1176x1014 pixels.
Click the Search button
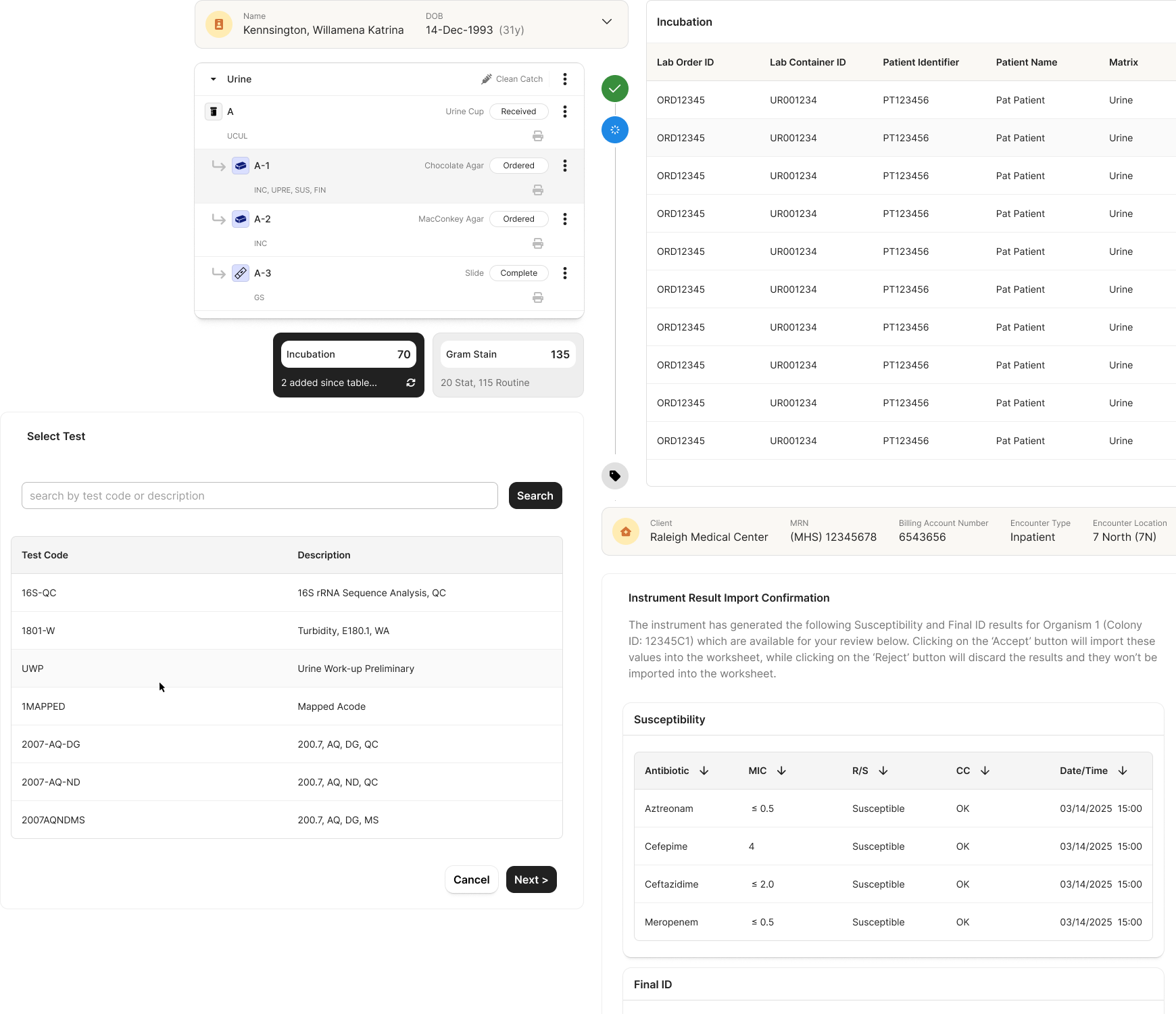click(535, 496)
